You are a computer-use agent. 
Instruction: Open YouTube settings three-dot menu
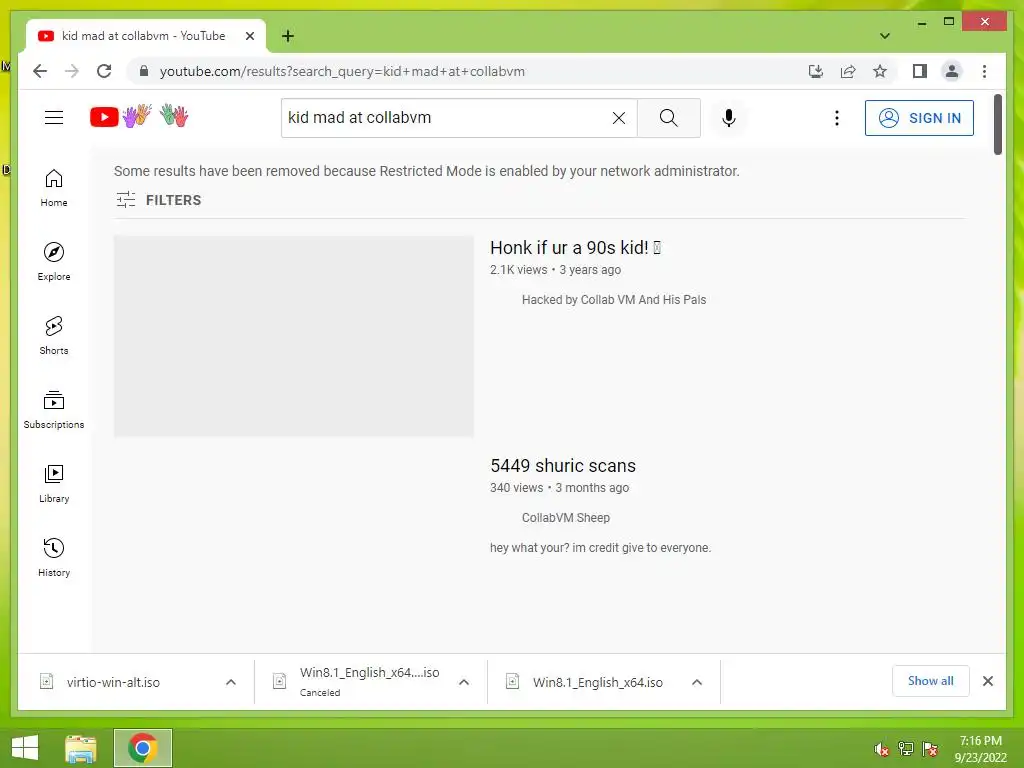tap(837, 118)
